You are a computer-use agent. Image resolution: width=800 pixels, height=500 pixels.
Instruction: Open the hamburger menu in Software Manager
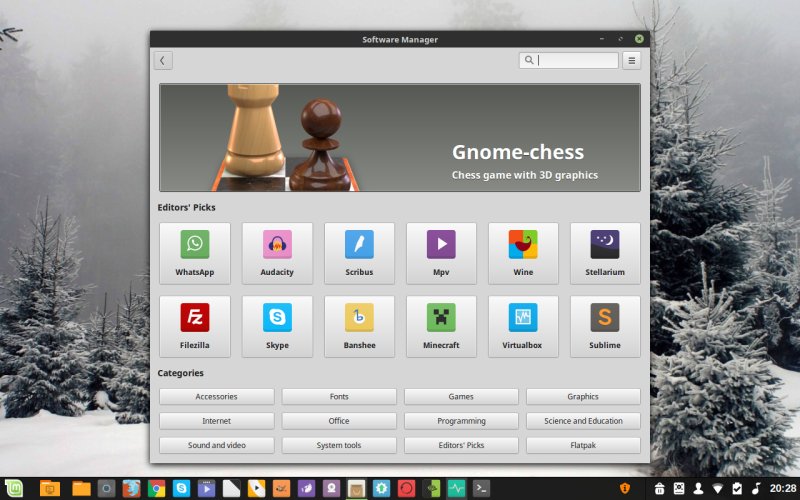tap(632, 60)
